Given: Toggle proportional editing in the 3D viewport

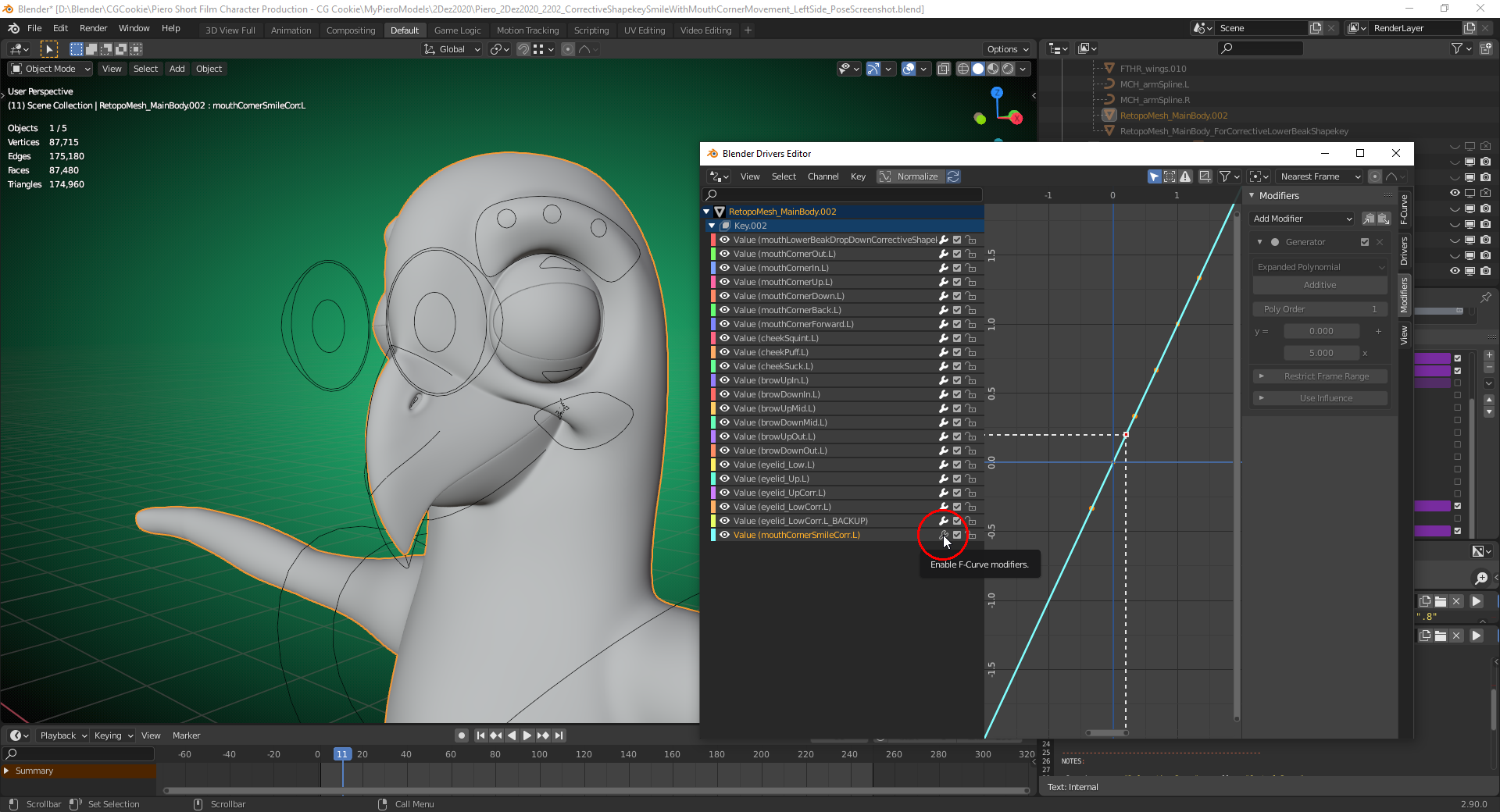Looking at the screenshot, I should point(568,49).
